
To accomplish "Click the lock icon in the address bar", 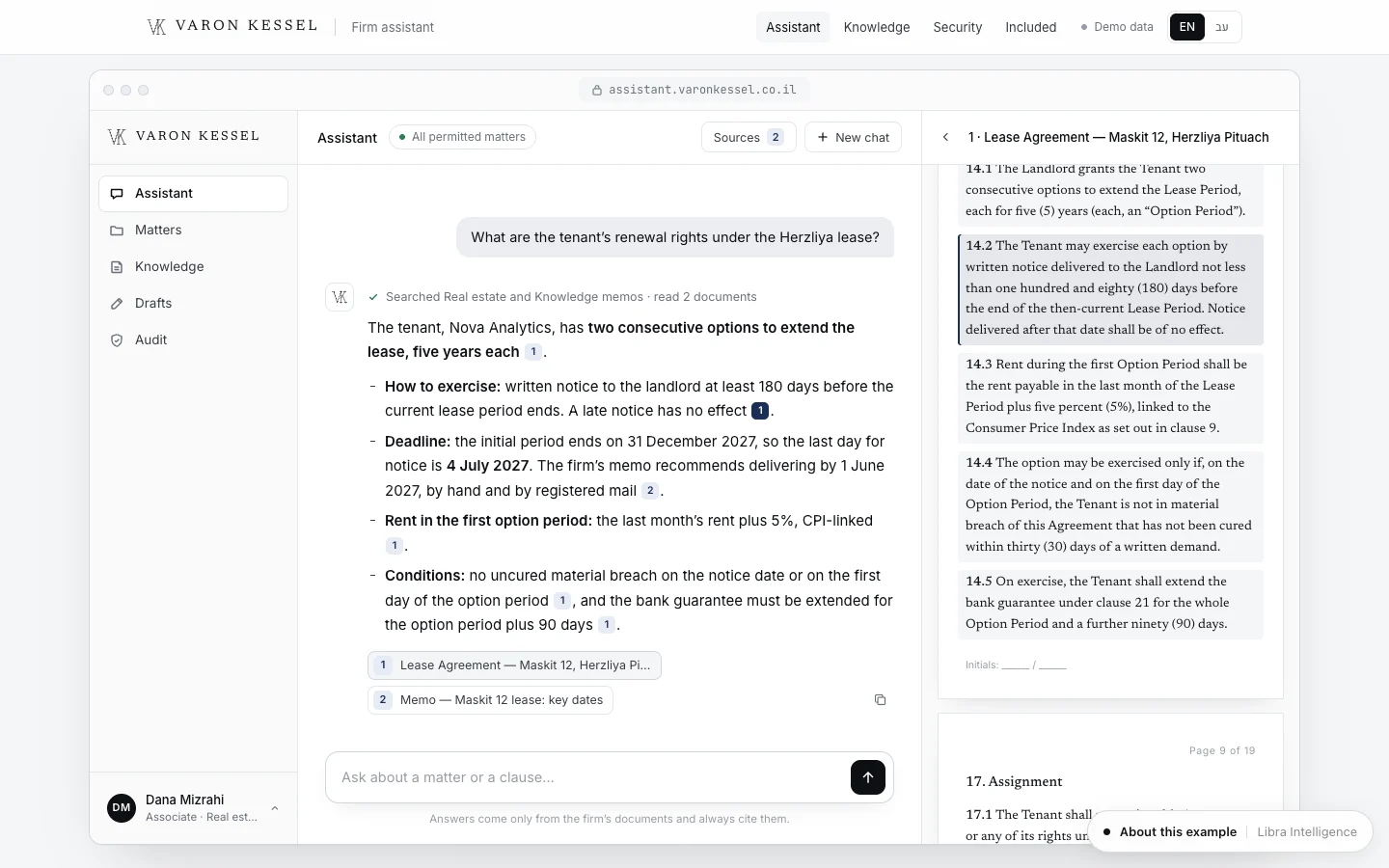I will tap(597, 90).
